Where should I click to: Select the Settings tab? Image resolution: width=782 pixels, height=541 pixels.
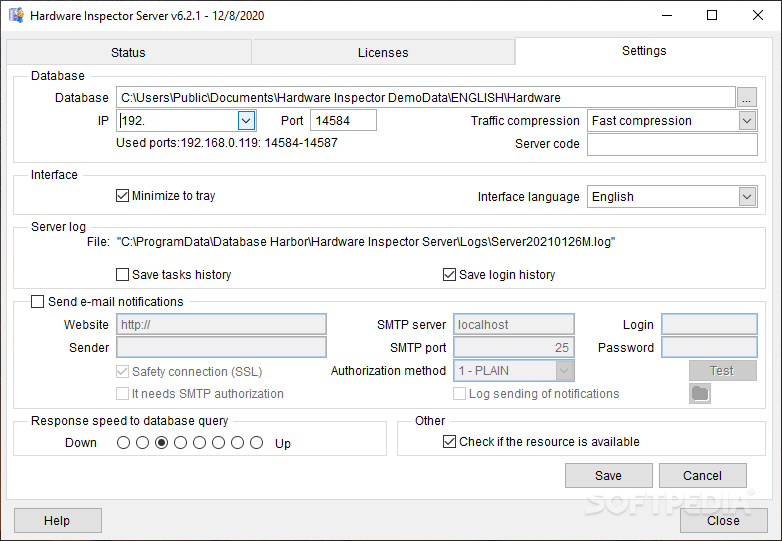(644, 51)
